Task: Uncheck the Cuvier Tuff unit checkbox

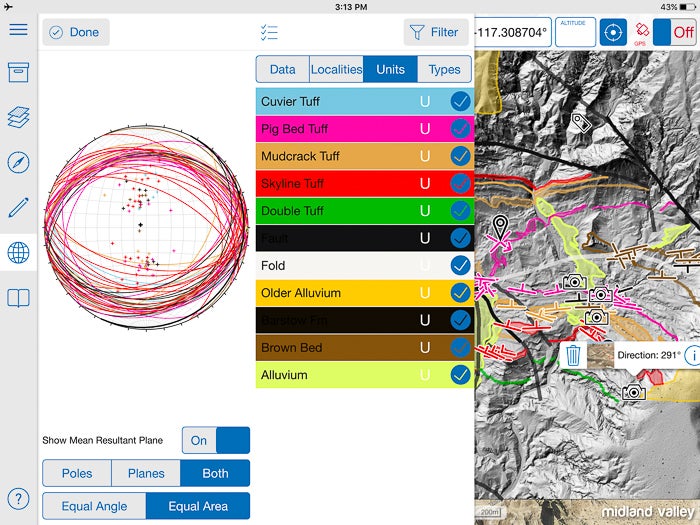Action: [x=460, y=101]
